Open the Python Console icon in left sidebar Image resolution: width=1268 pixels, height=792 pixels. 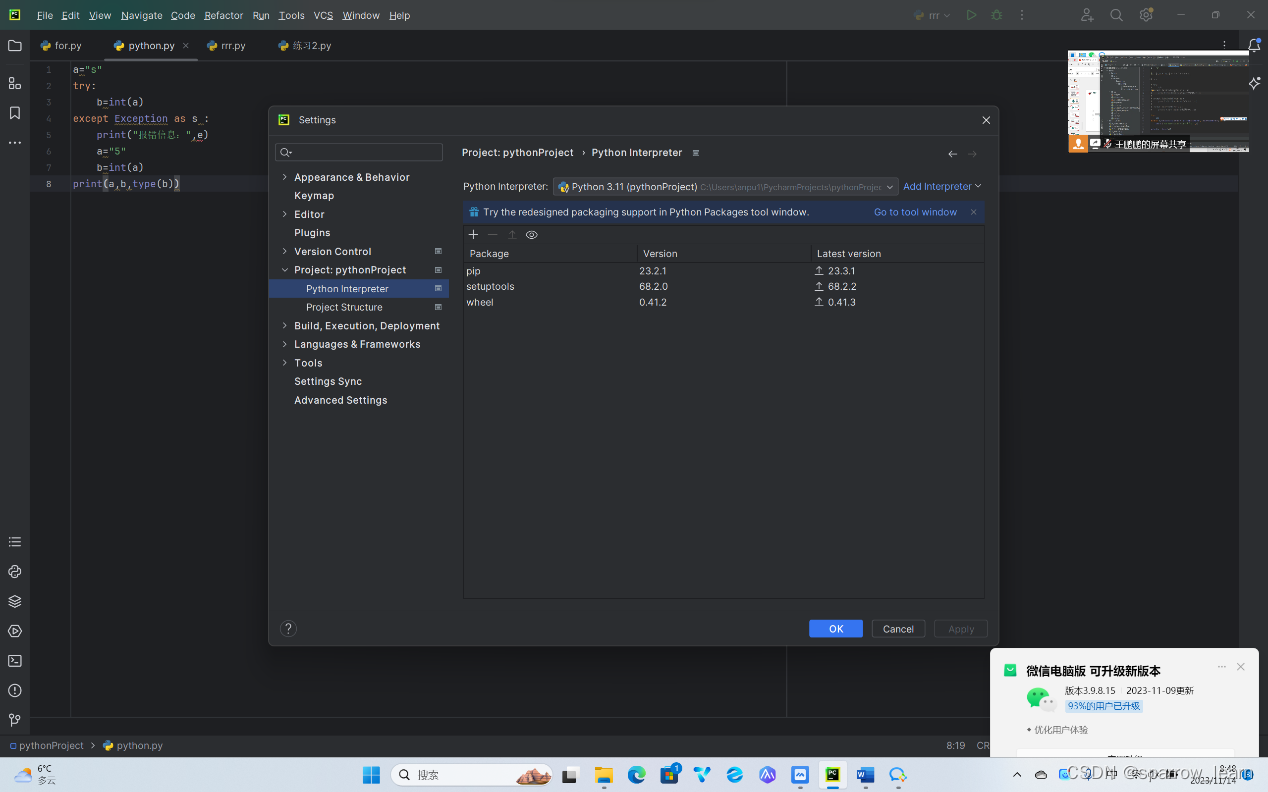(14, 572)
